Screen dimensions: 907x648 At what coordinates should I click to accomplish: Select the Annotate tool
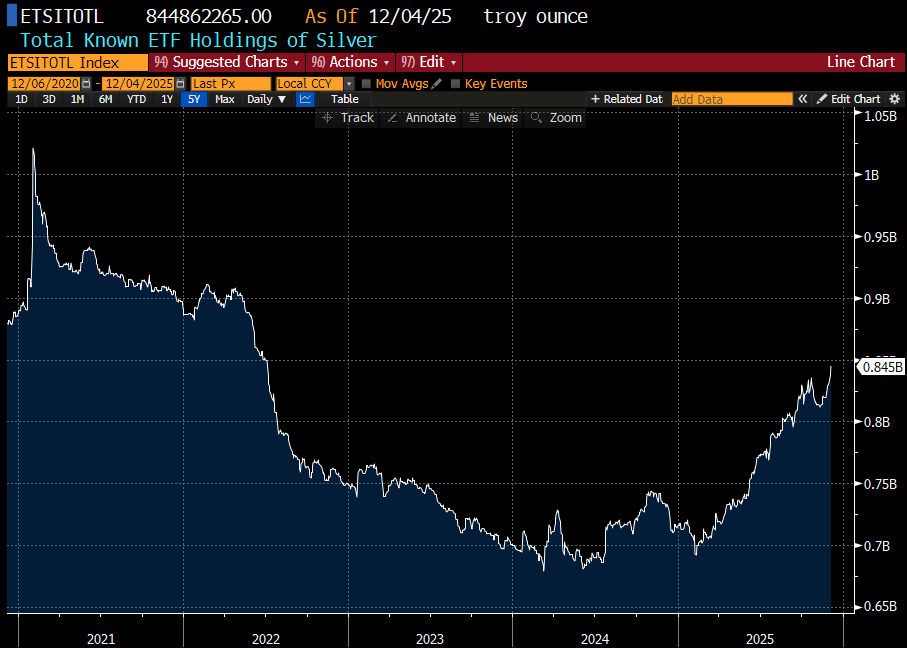pos(421,118)
